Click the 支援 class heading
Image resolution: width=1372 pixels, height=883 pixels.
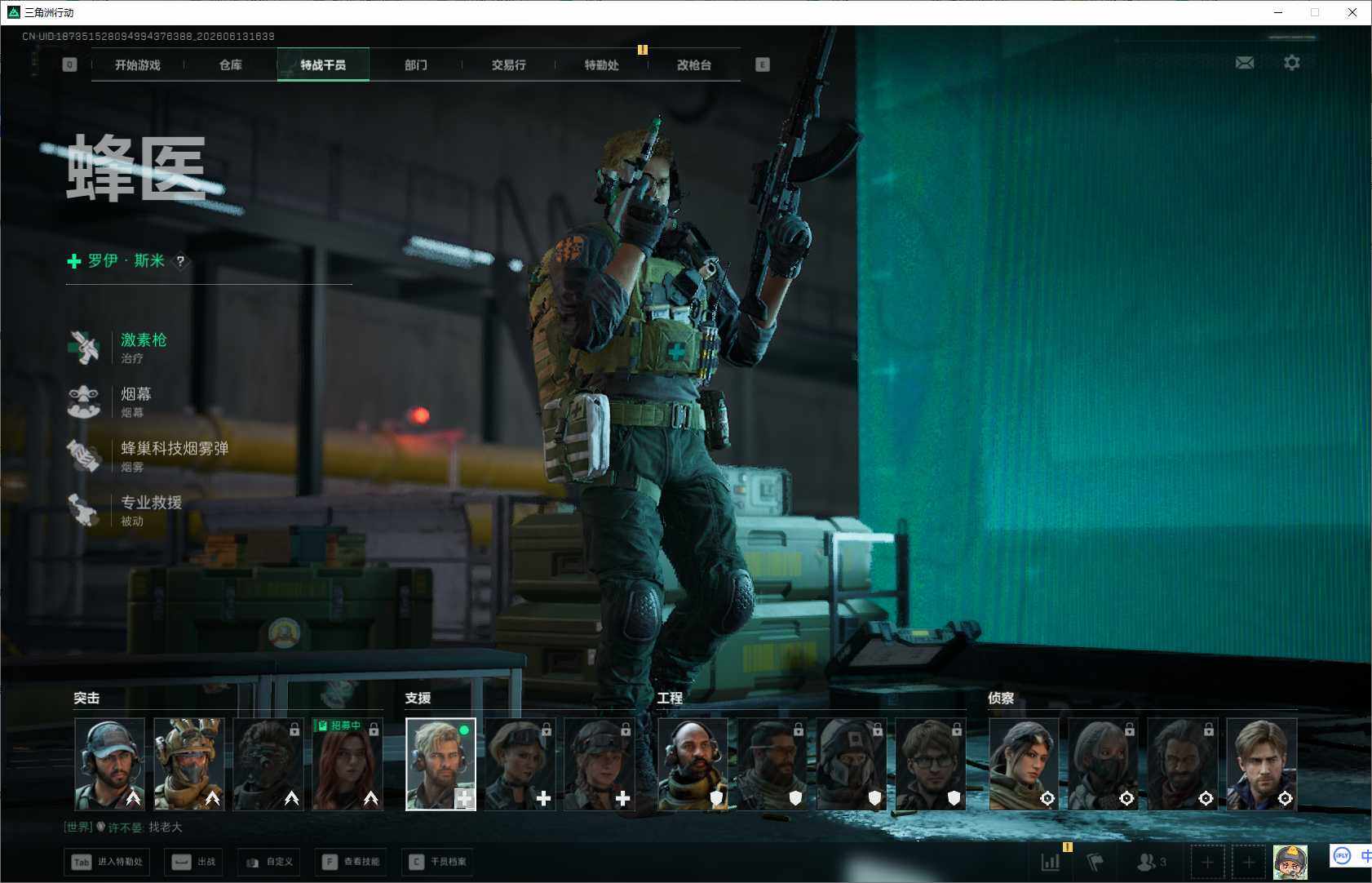[418, 699]
